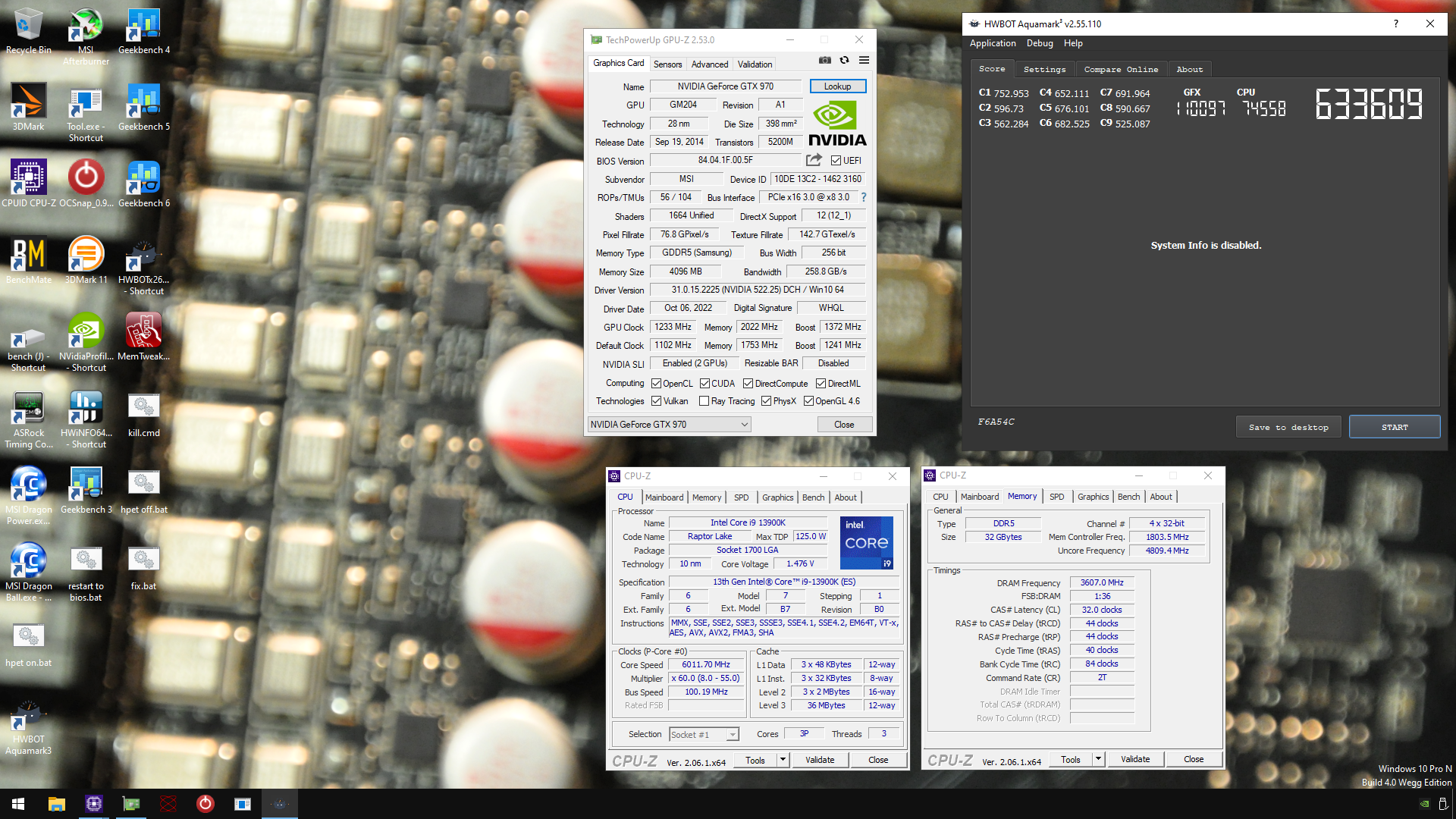Launch CPUID CPU-Z desktop shortcut
The width and height of the screenshot is (1456, 819).
[28, 184]
